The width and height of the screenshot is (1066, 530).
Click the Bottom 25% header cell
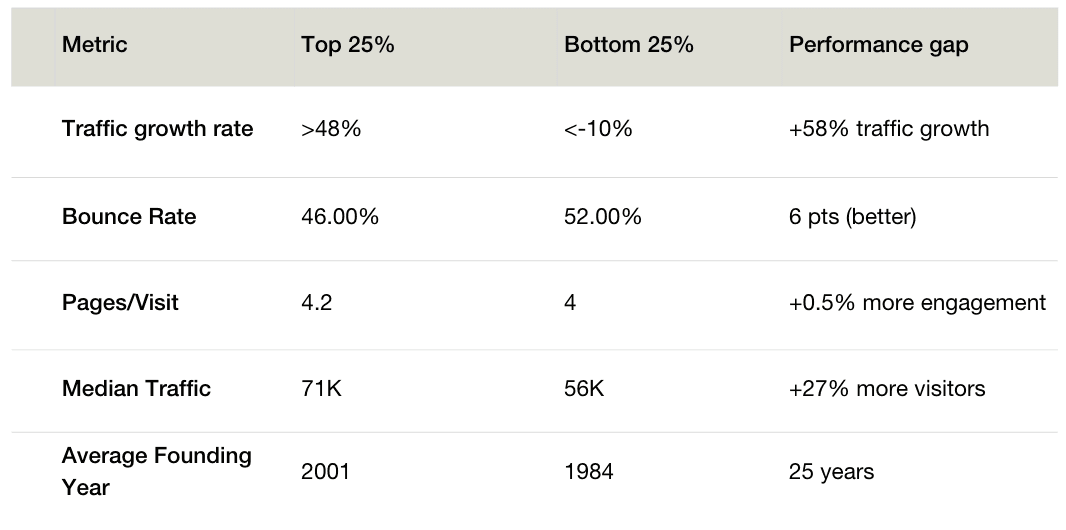pos(629,45)
